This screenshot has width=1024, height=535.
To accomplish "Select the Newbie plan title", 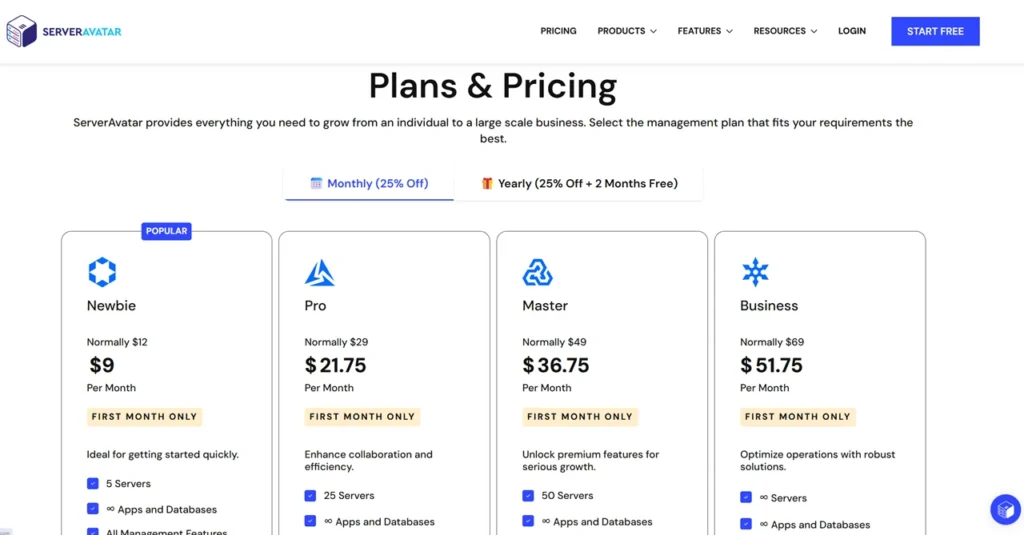I will 111,306.
